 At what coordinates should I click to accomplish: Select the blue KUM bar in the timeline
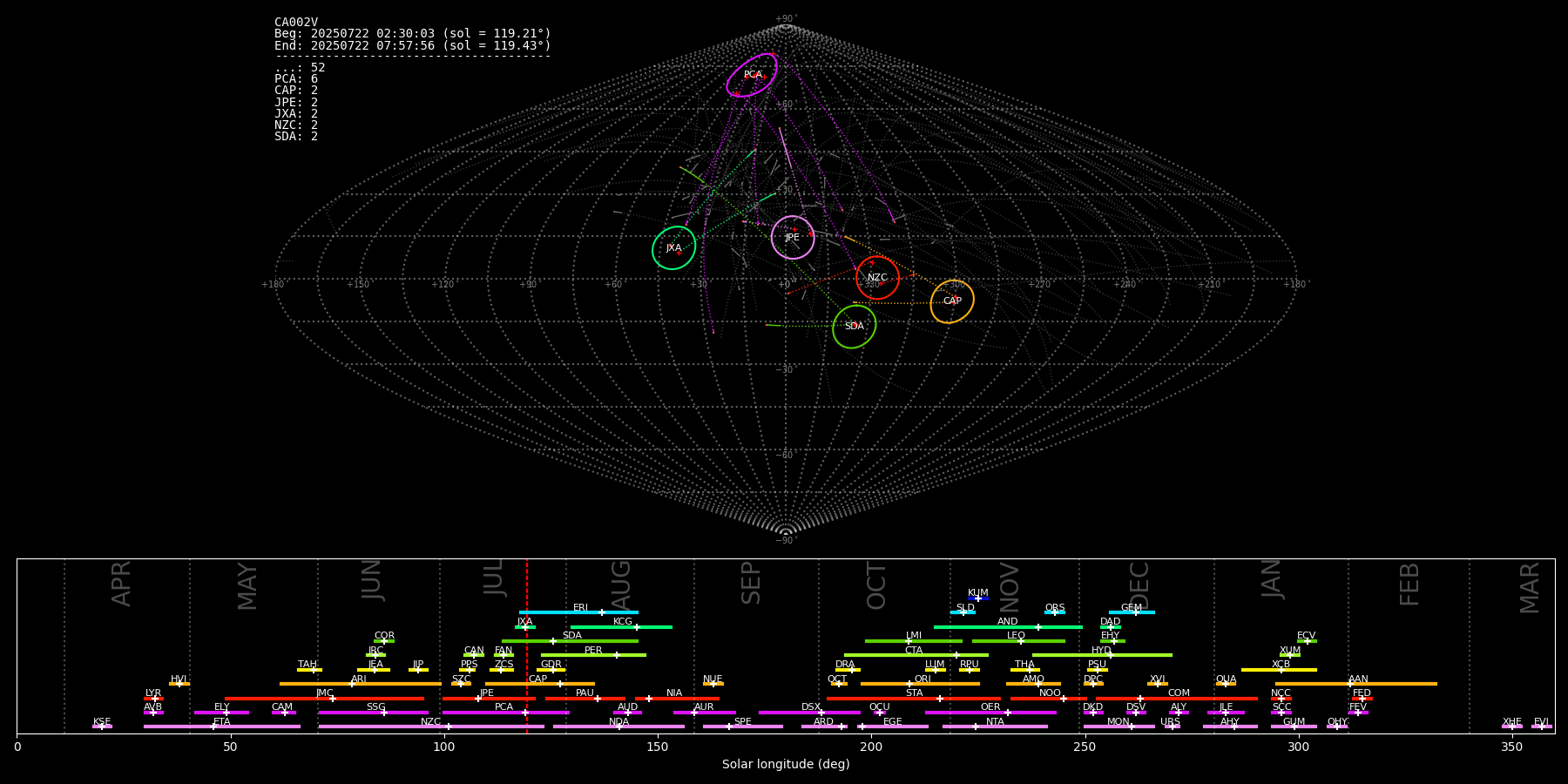click(978, 598)
